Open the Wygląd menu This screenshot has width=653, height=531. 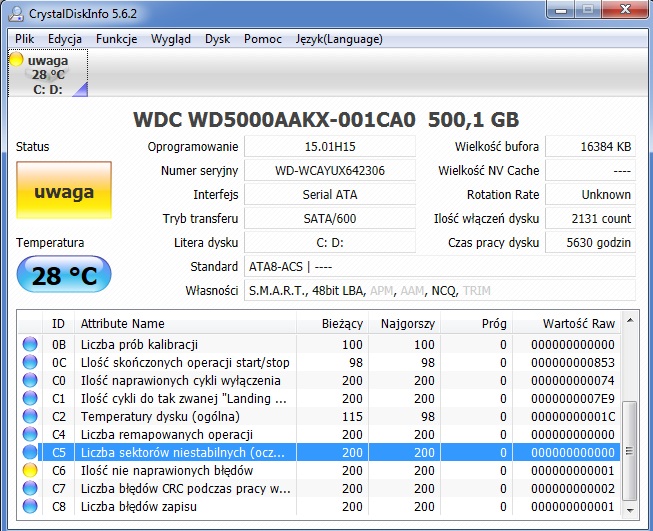click(171, 39)
